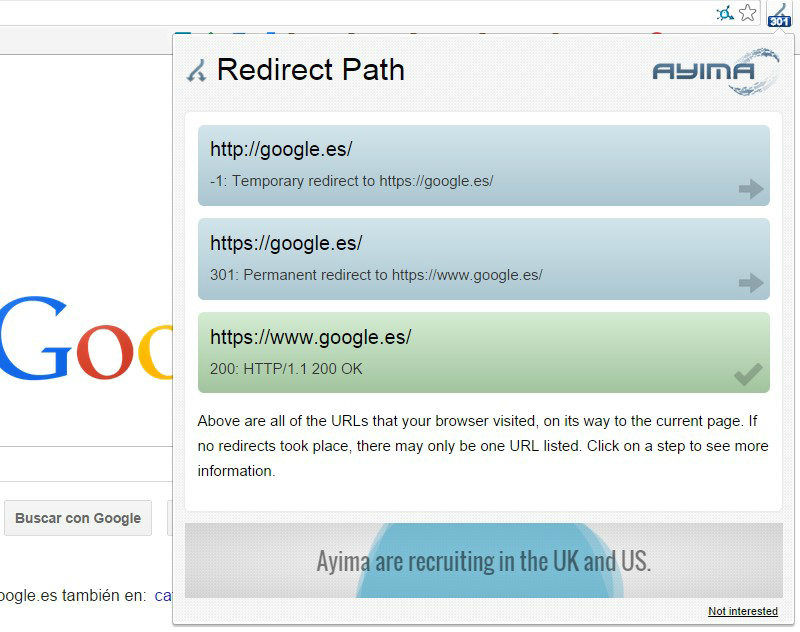The image size is (800, 632).
Task: Click checkmark icon on https://www.google.es/ step
Action: point(748,375)
